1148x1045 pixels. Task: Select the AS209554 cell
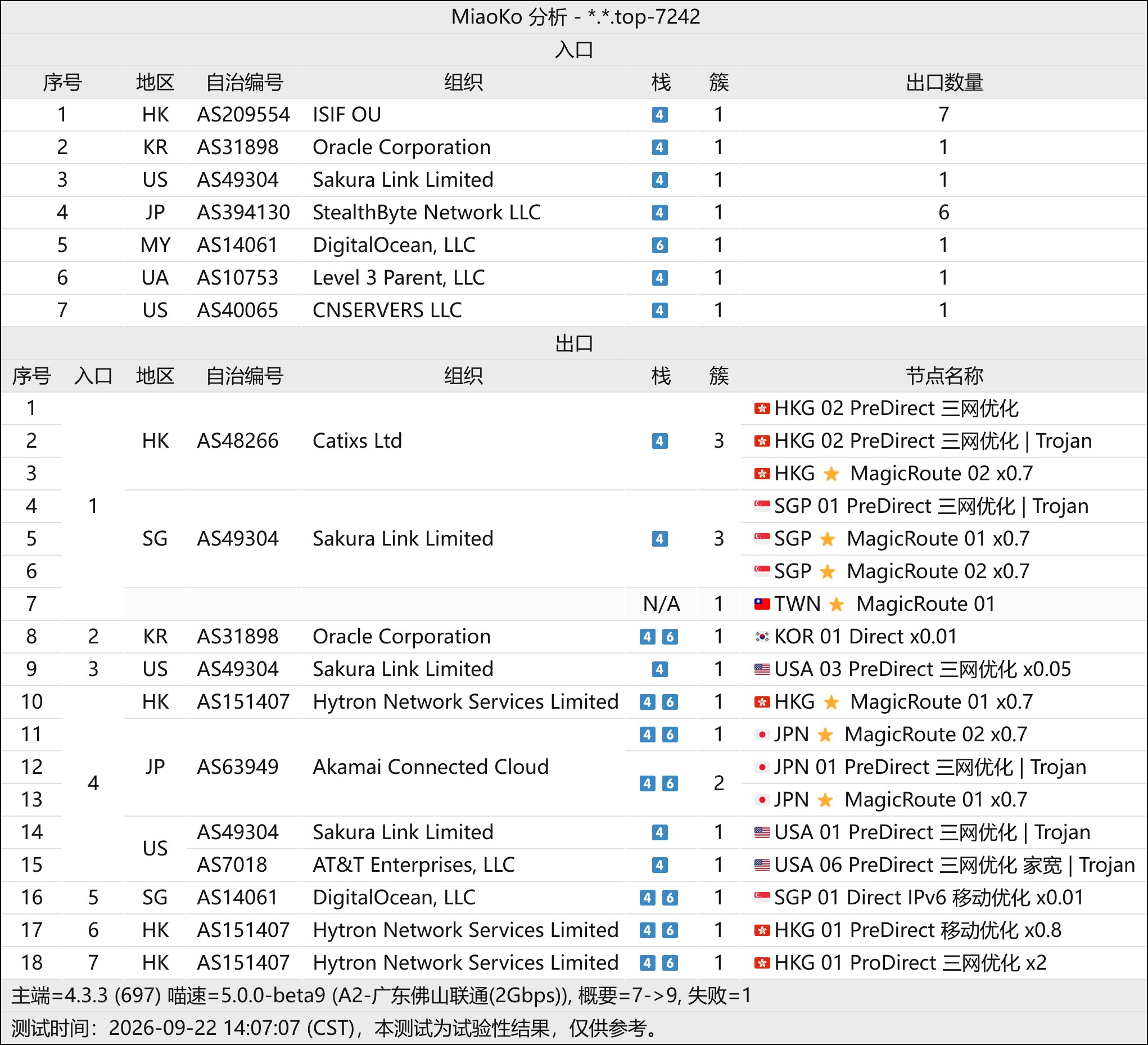click(243, 115)
